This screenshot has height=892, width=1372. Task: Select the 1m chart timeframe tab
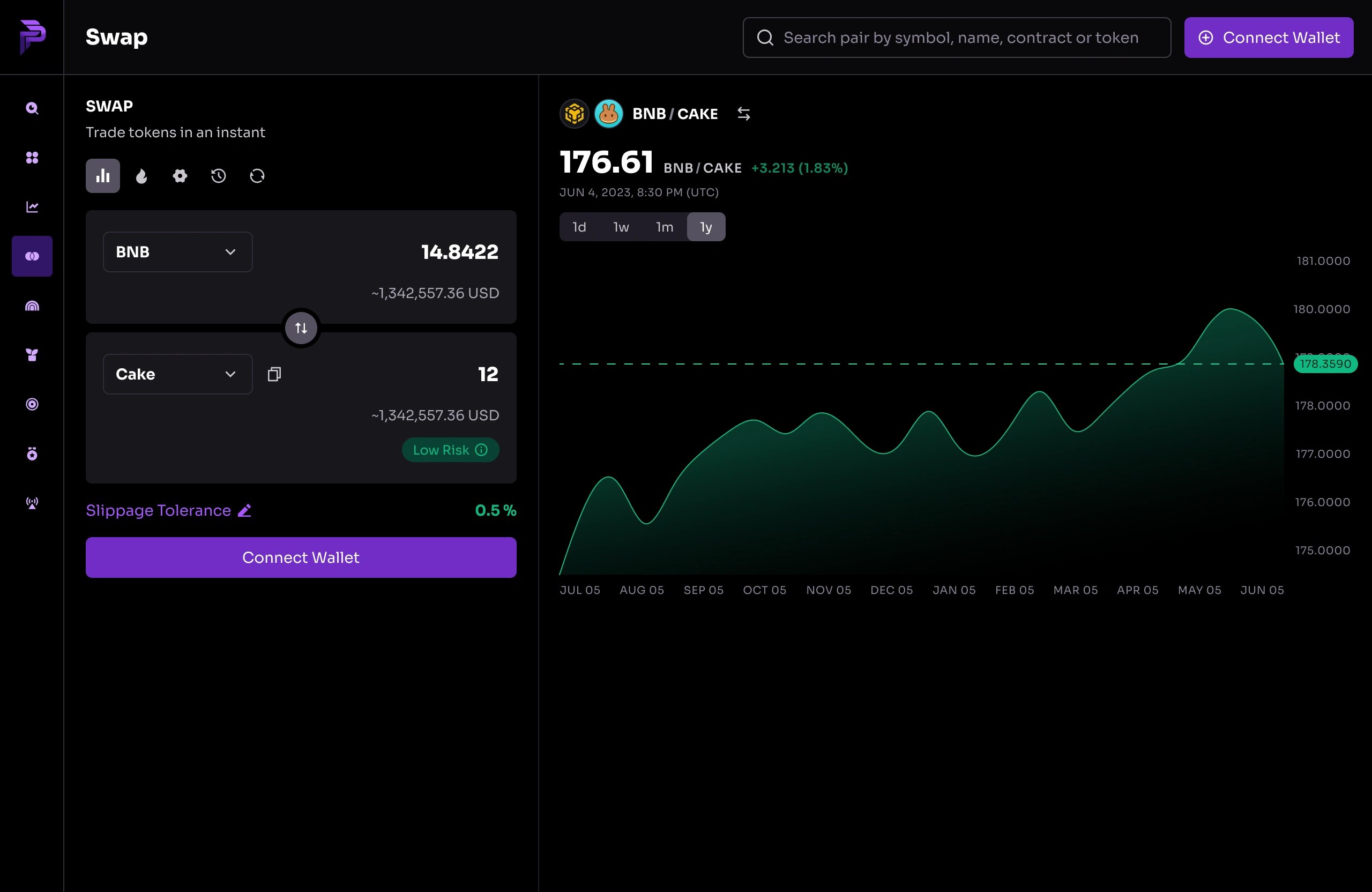pos(664,227)
